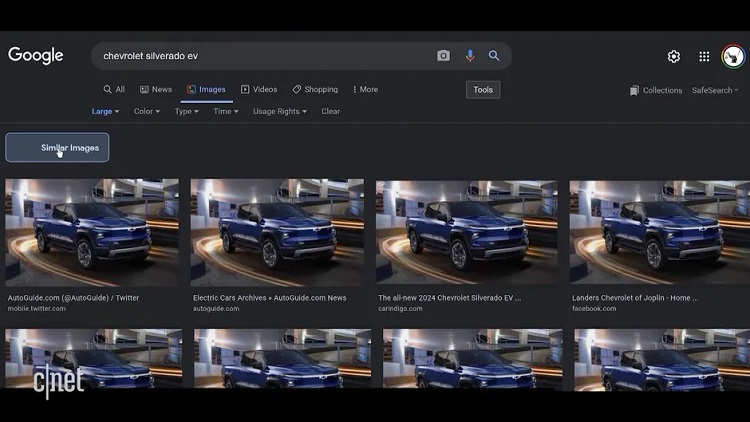Open the AutoGuide Twitter image thumbnail

[92, 232]
